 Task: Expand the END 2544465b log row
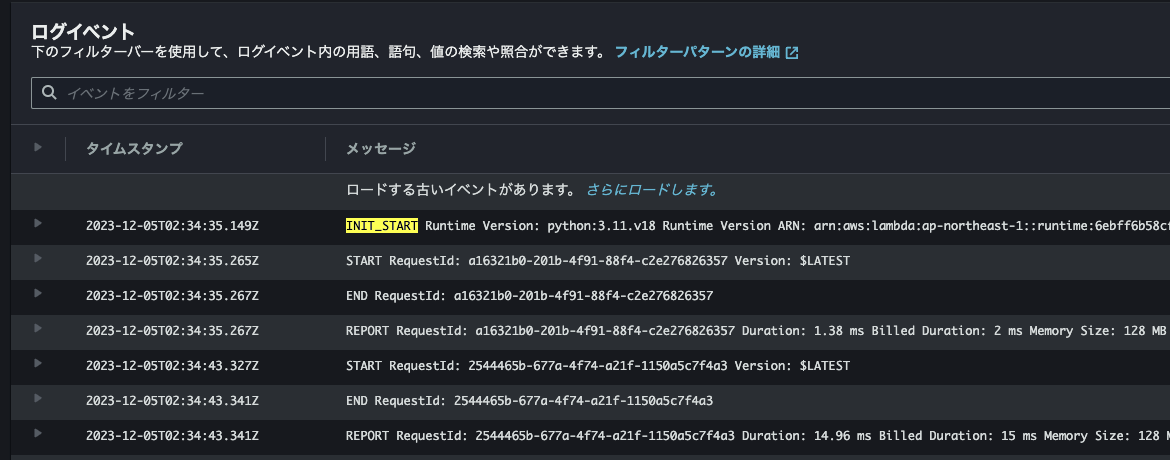tap(38, 399)
